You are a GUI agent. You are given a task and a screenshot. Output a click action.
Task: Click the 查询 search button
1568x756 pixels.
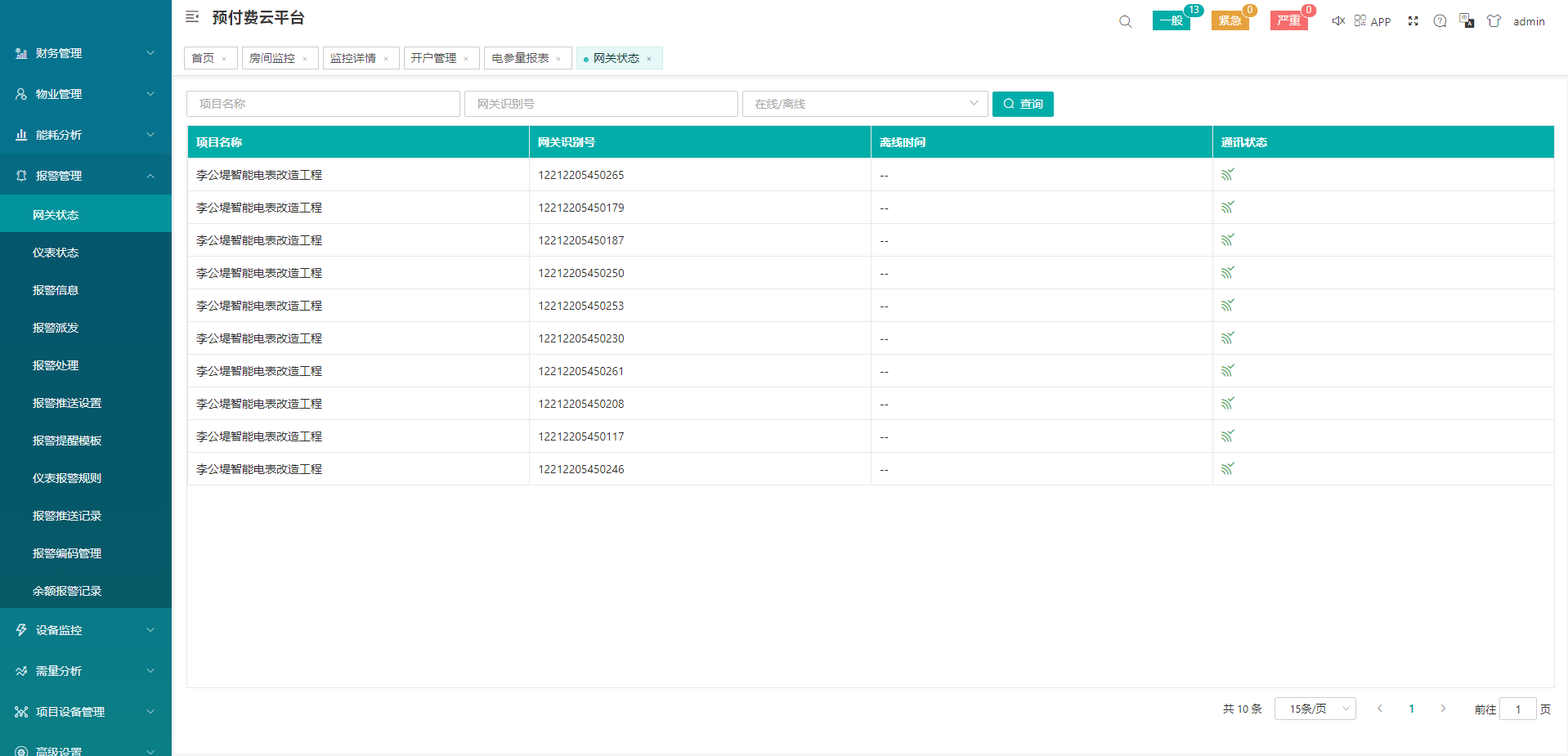tap(1023, 104)
